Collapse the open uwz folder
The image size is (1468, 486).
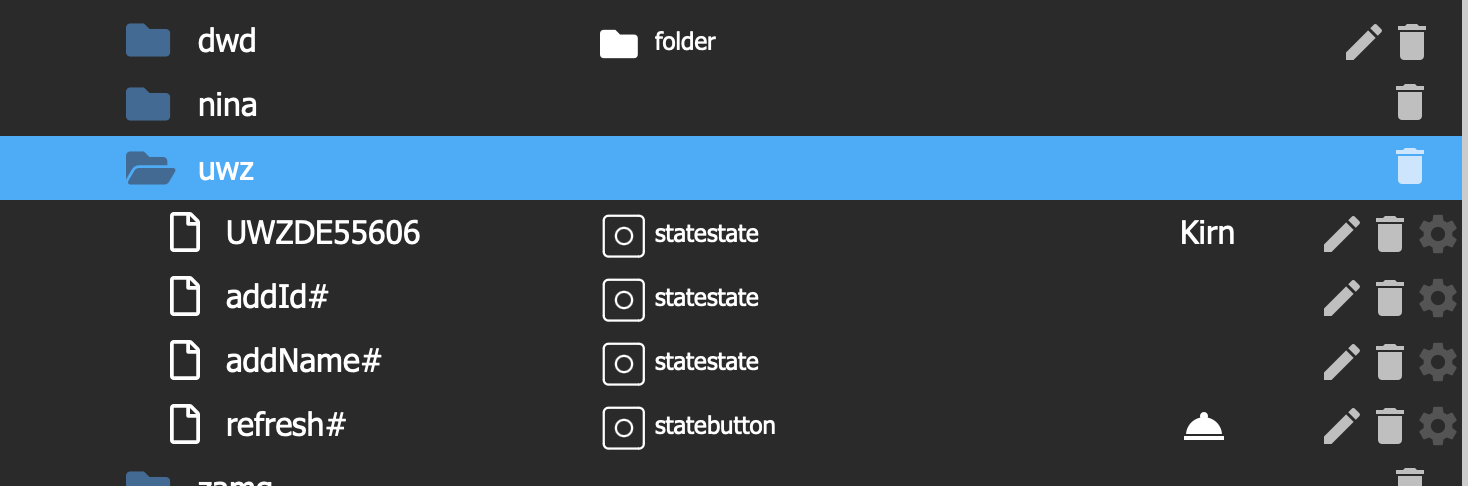point(150,168)
